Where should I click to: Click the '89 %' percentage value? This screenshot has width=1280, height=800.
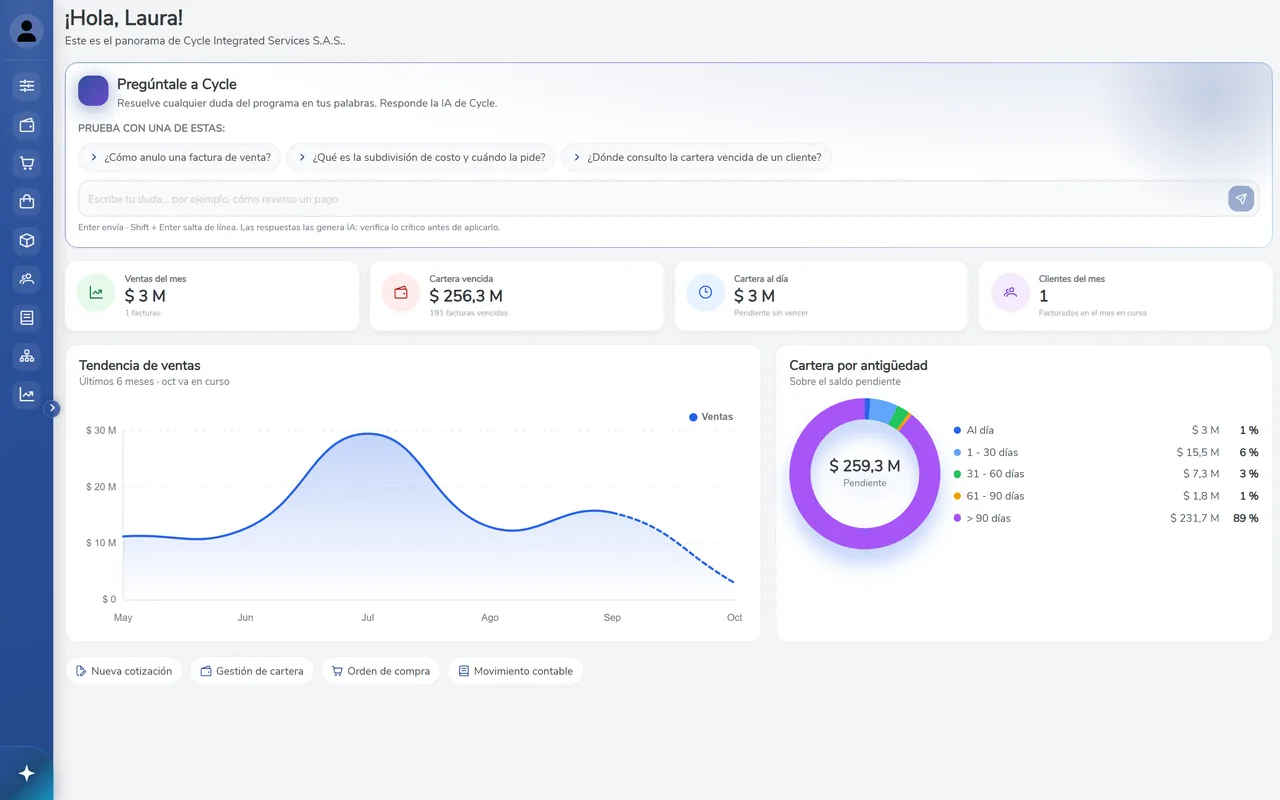coord(1246,518)
